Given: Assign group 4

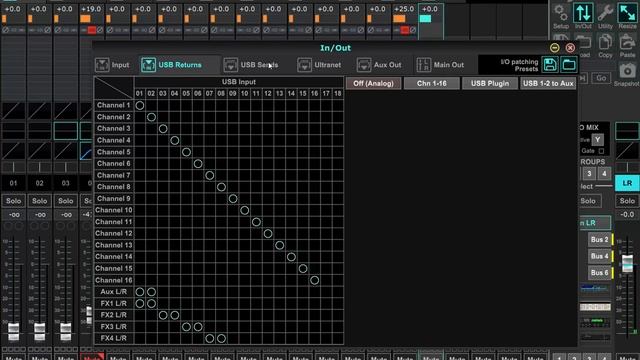Looking at the screenshot, I should click(x=604, y=173).
